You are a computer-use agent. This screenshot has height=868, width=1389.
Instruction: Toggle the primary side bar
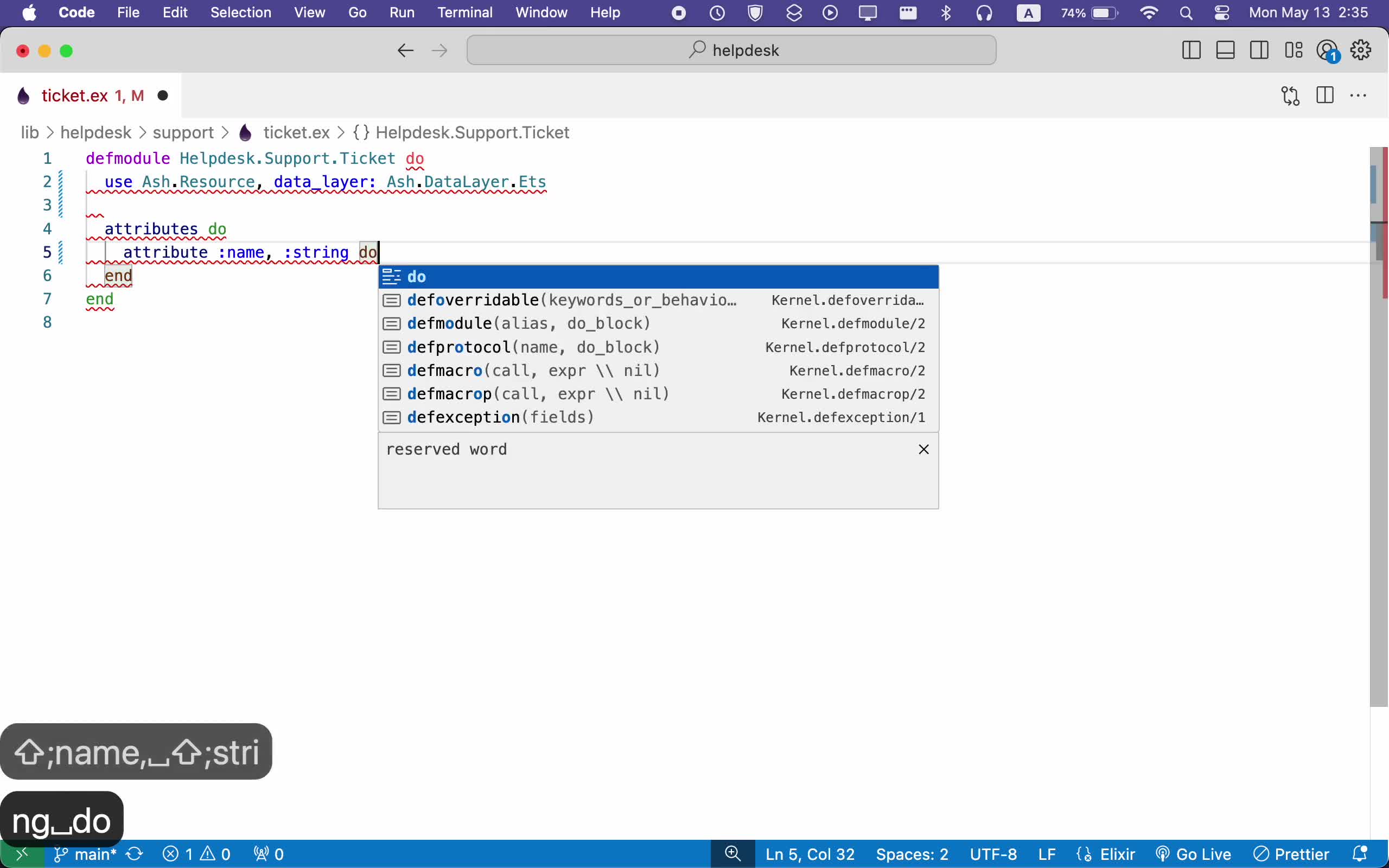(1192, 50)
